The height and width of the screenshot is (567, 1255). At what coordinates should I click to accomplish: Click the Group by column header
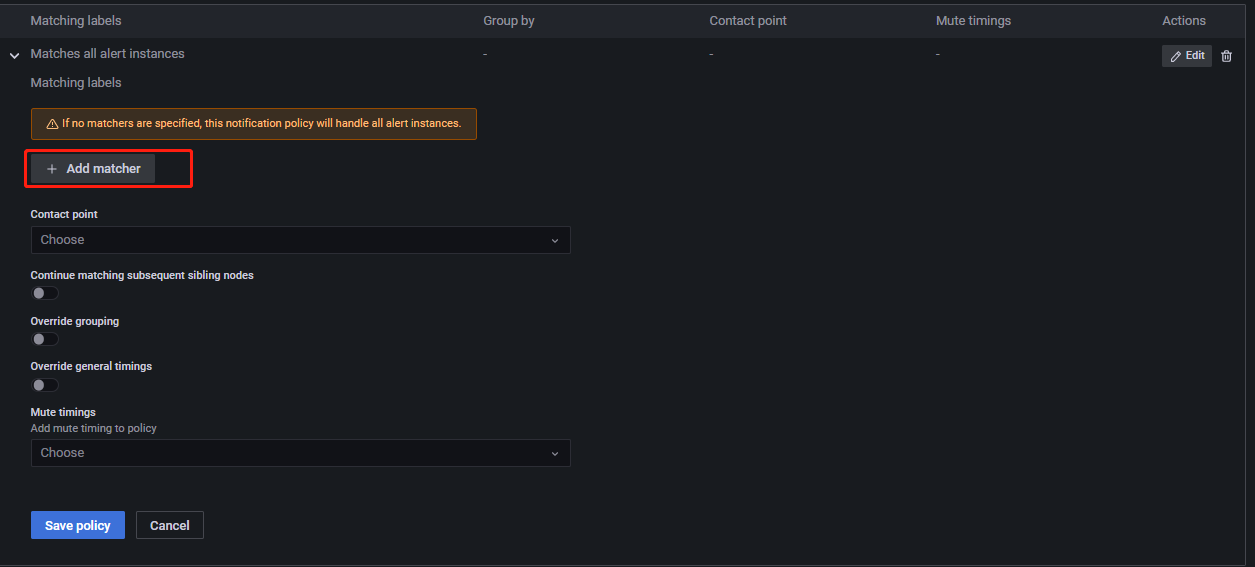pos(508,21)
